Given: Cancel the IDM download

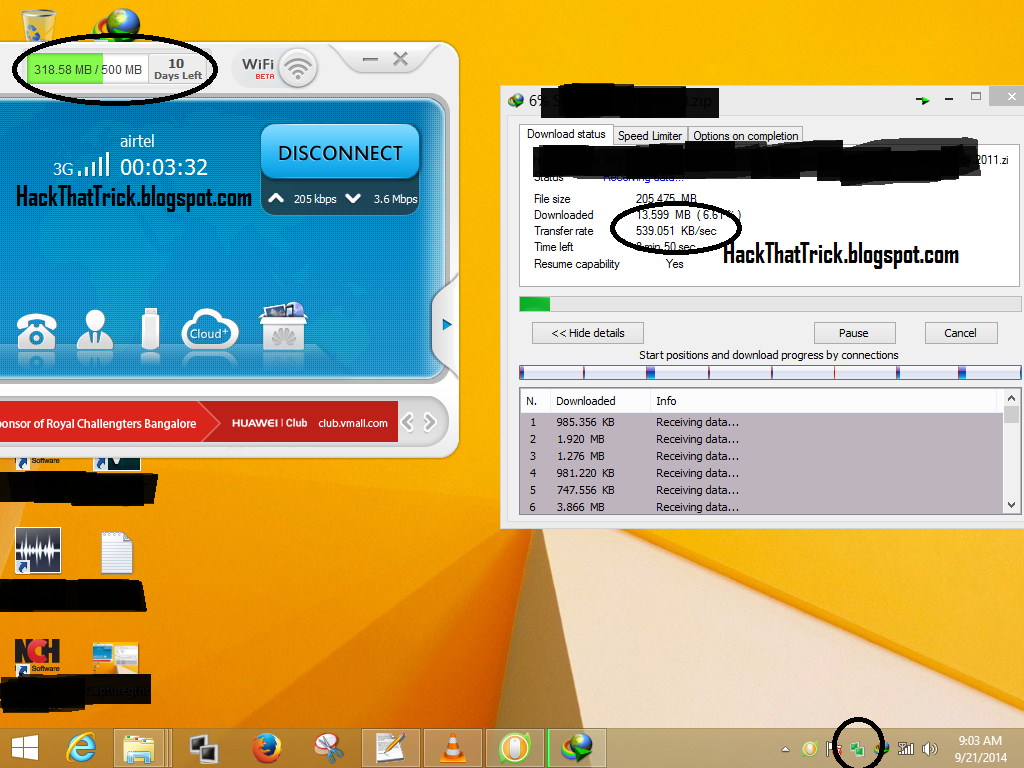Looking at the screenshot, I should point(960,333).
